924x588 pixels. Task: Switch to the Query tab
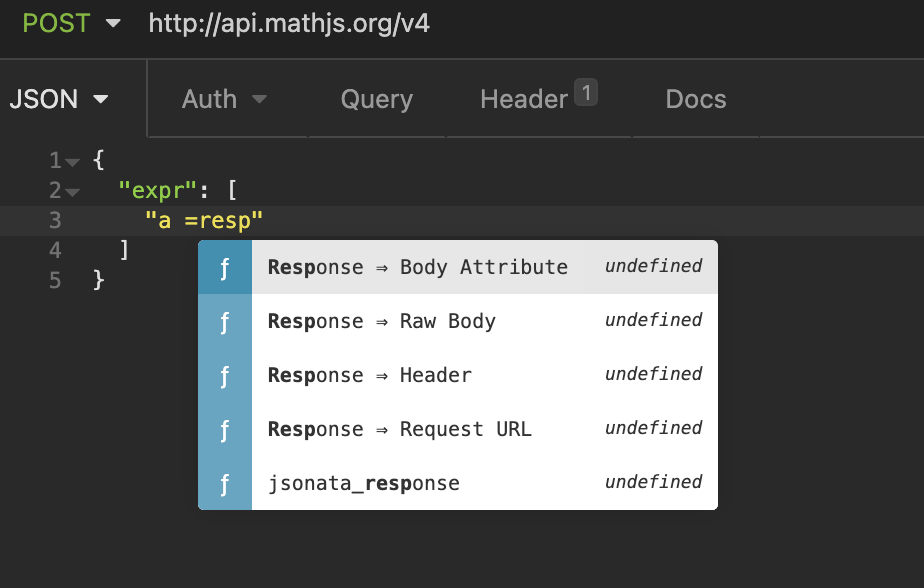click(x=377, y=99)
